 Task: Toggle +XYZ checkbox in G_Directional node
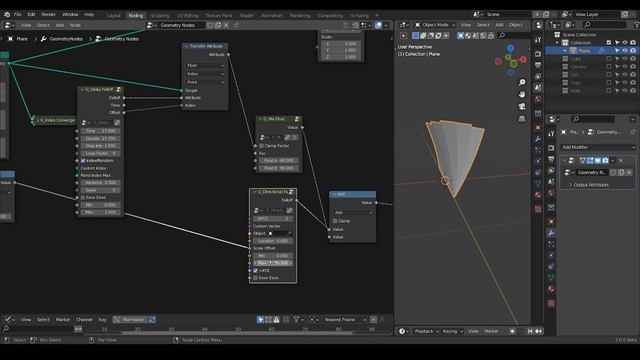[x=256, y=270]
